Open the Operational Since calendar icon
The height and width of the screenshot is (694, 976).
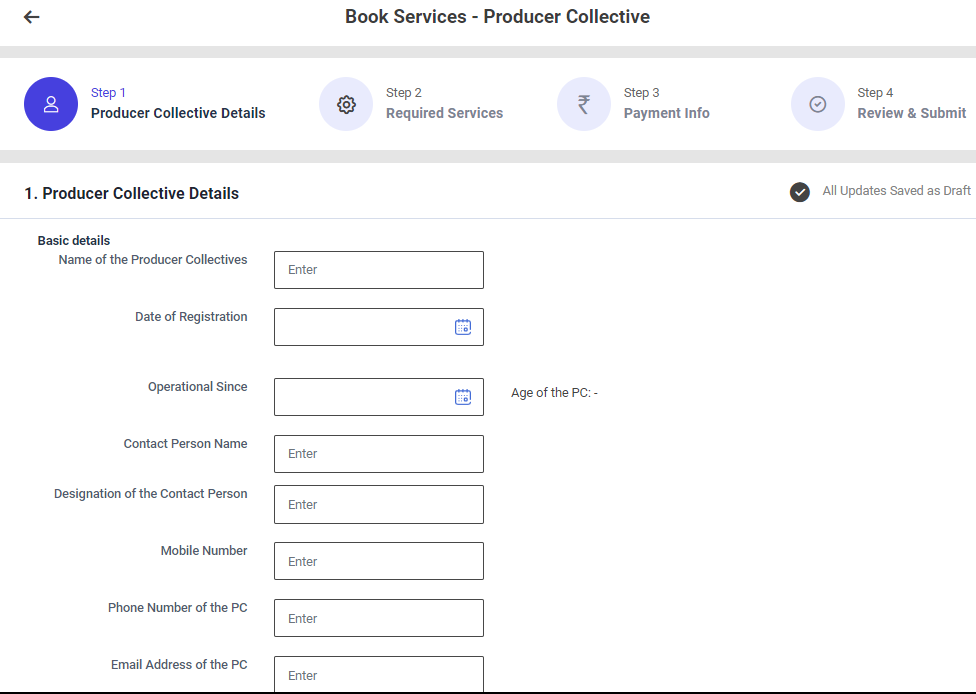coord(463,397)
